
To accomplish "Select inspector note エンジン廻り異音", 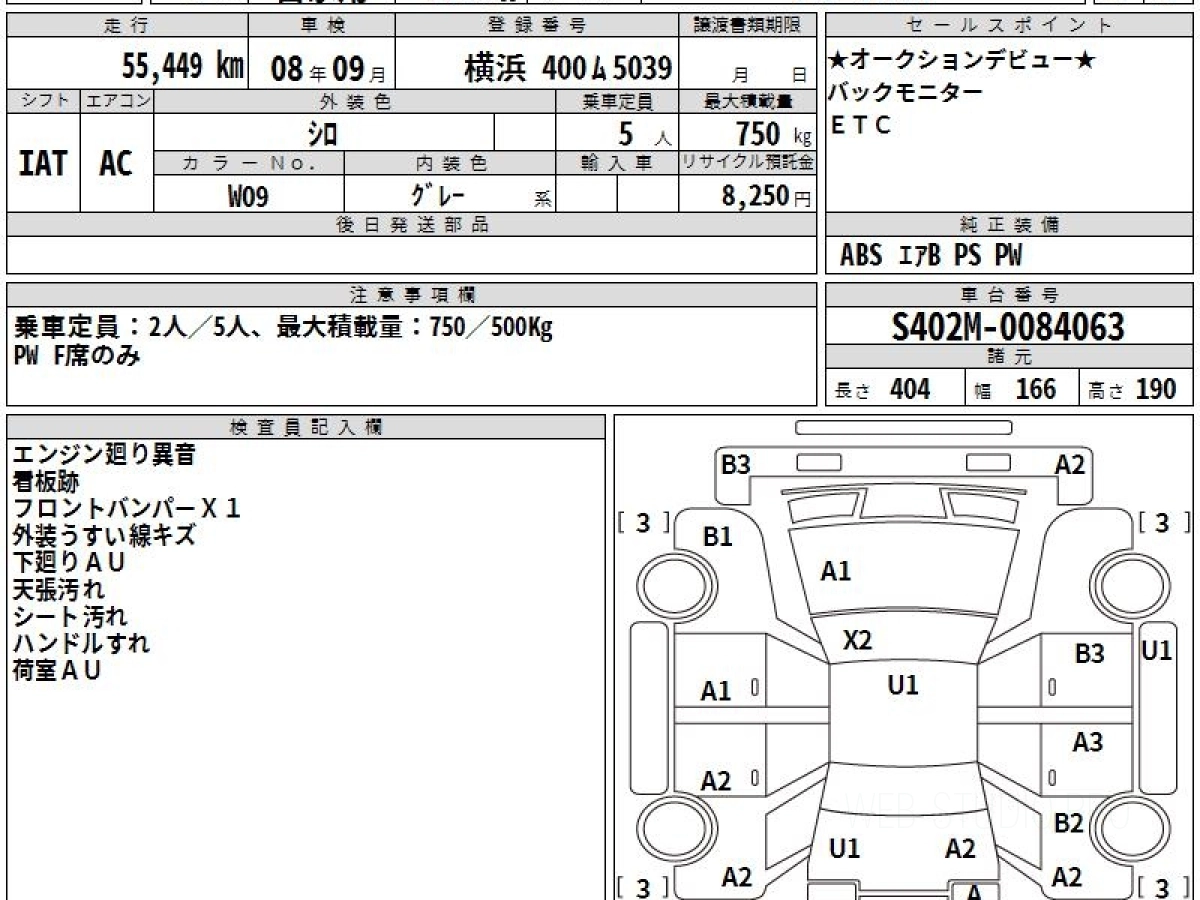I will [104, 455].
